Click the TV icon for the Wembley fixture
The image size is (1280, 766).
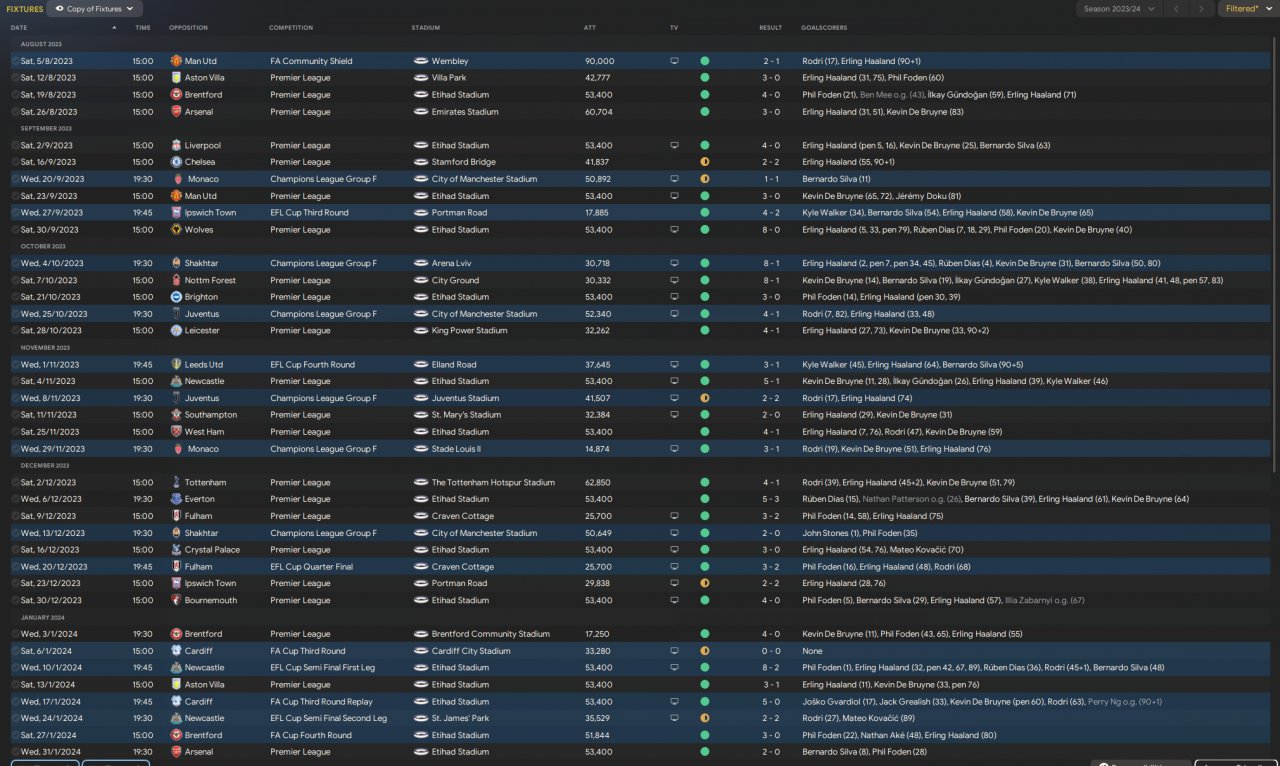click(674, 61)
